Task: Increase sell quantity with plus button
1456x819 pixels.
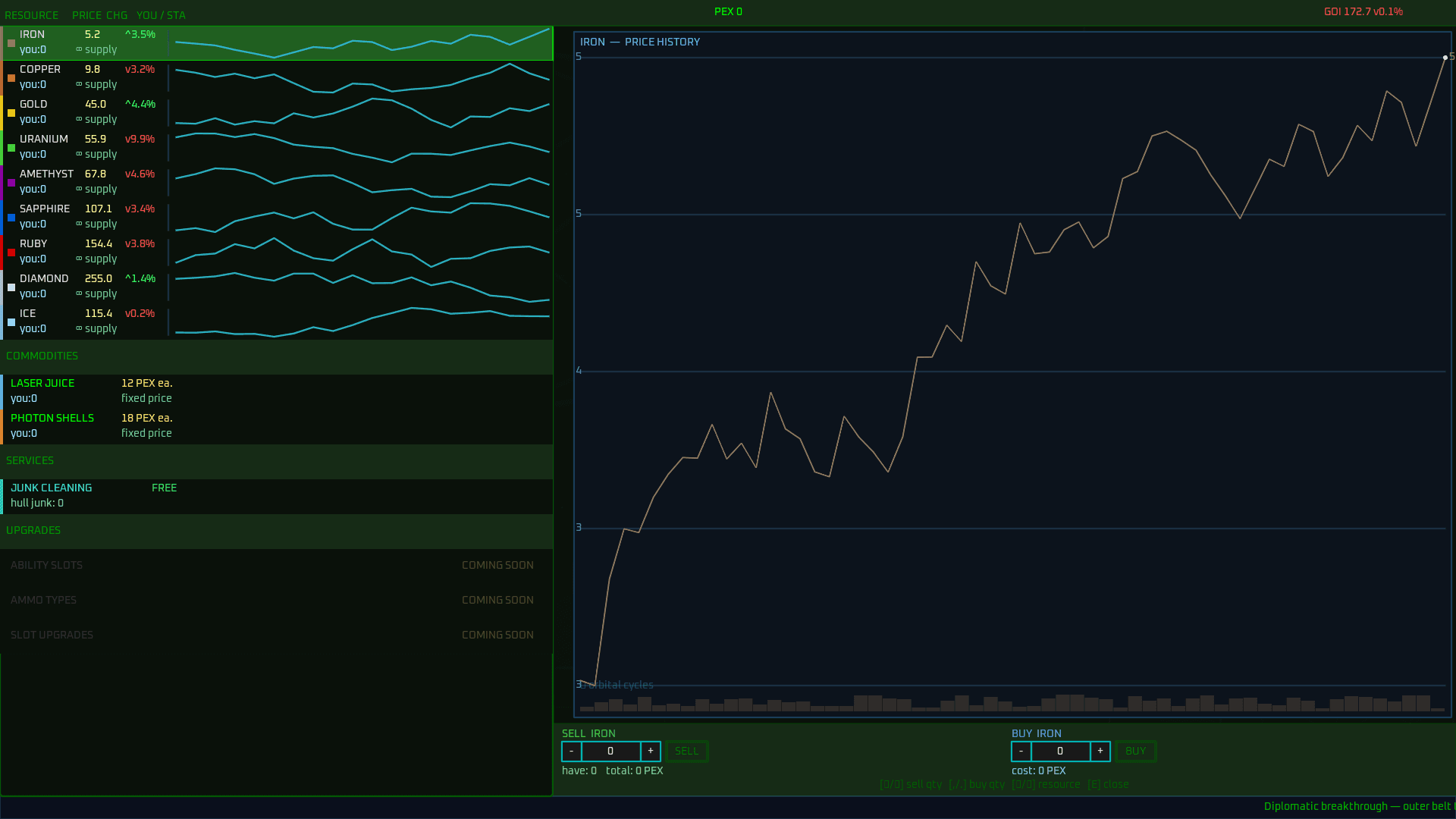Action: (651, 752)
